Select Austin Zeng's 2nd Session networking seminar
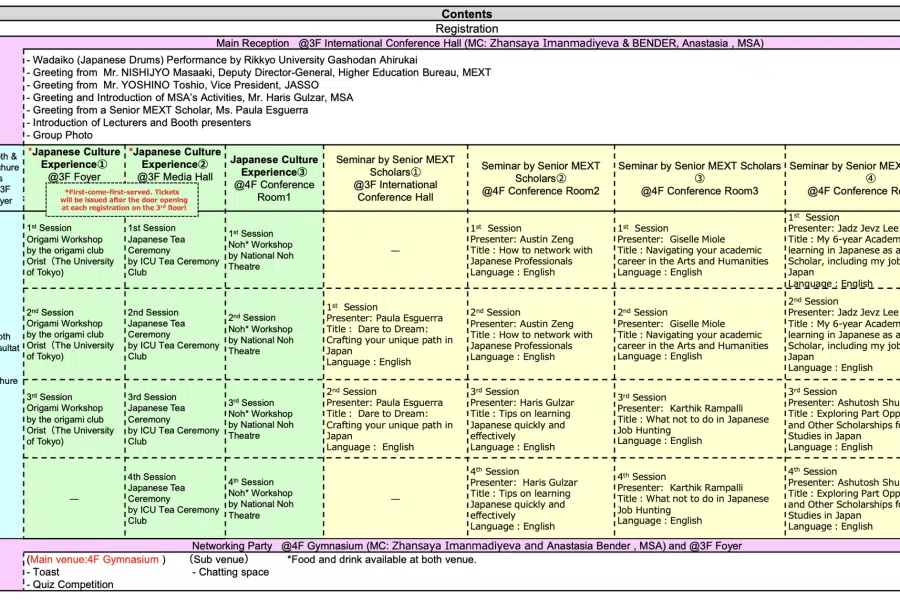The image size is (900, 600). 540,334
